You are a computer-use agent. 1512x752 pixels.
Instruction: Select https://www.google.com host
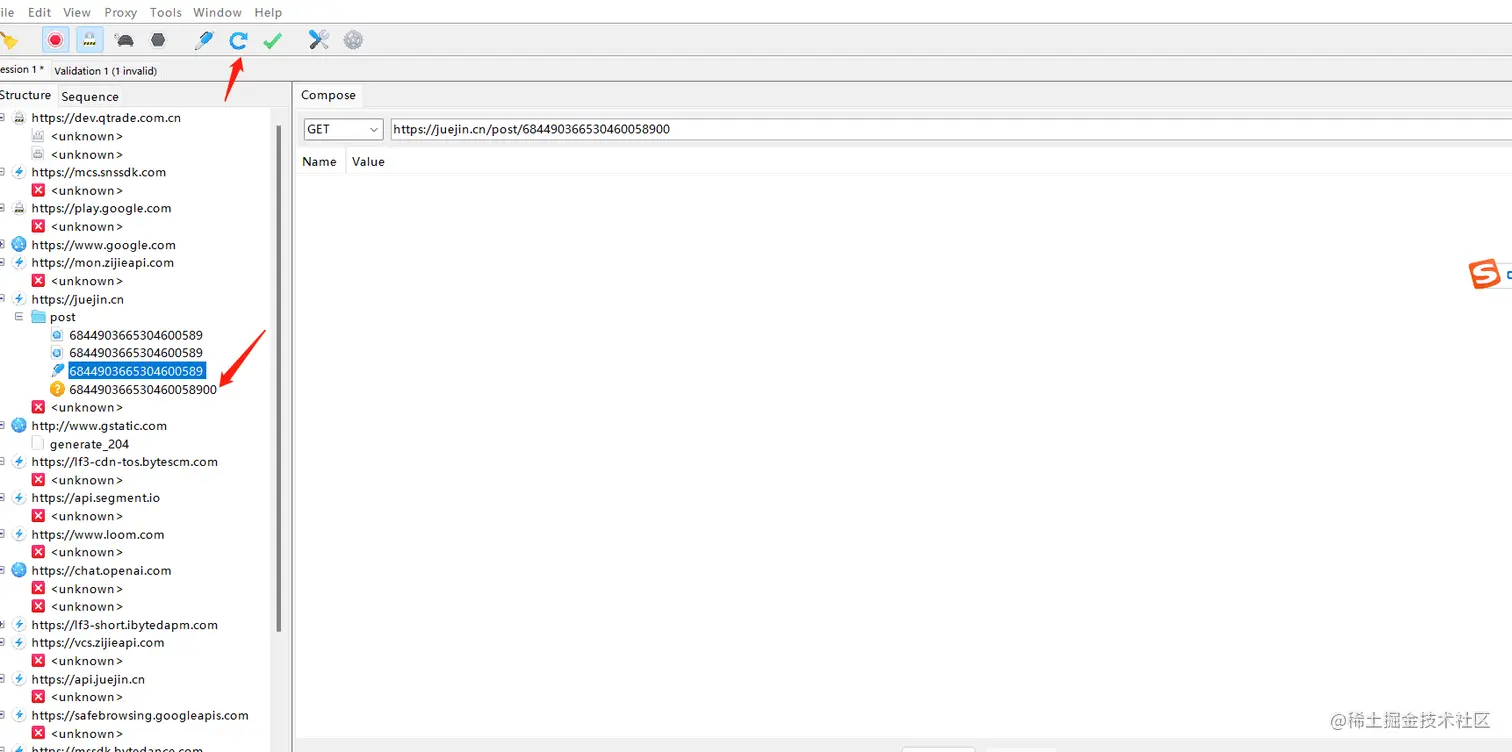click(103, 245)
